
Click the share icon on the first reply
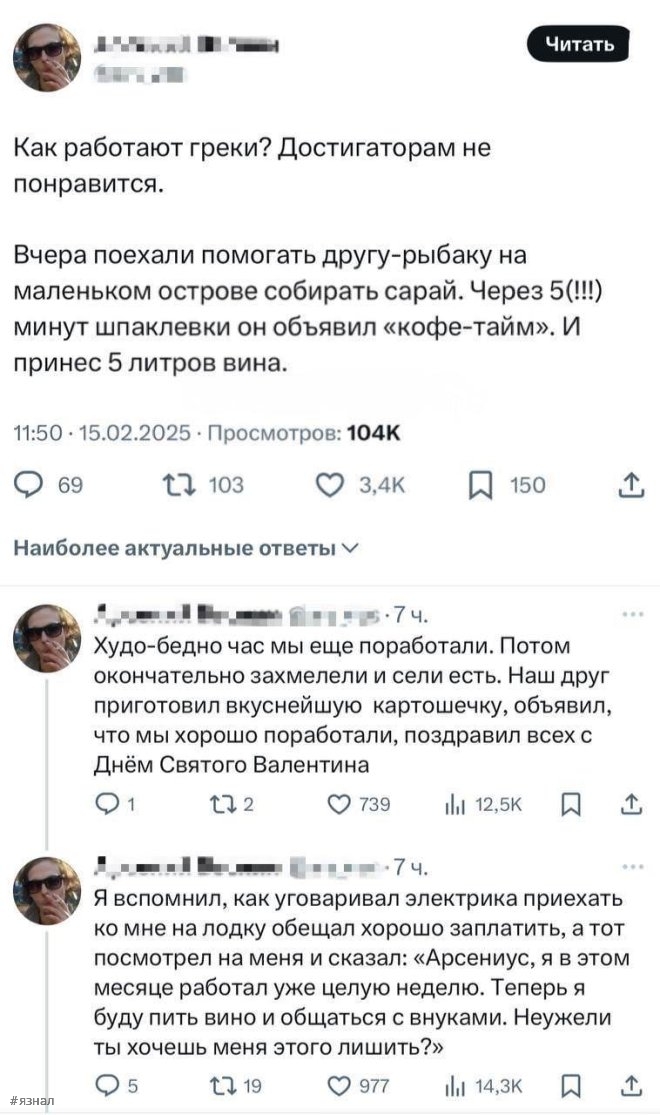[632, 804]
